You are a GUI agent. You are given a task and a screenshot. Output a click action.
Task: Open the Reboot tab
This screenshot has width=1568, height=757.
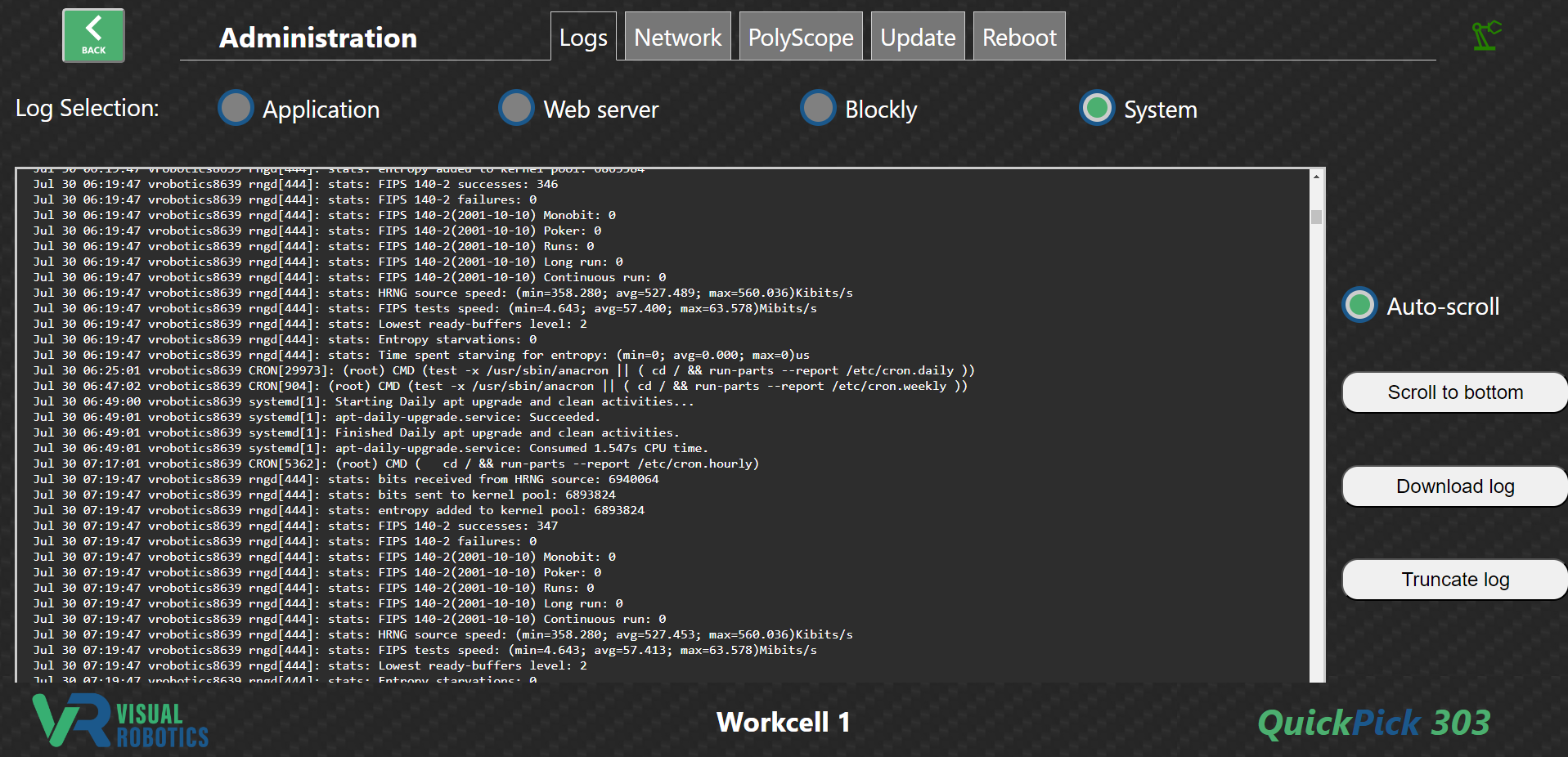tap(1019, 37)
